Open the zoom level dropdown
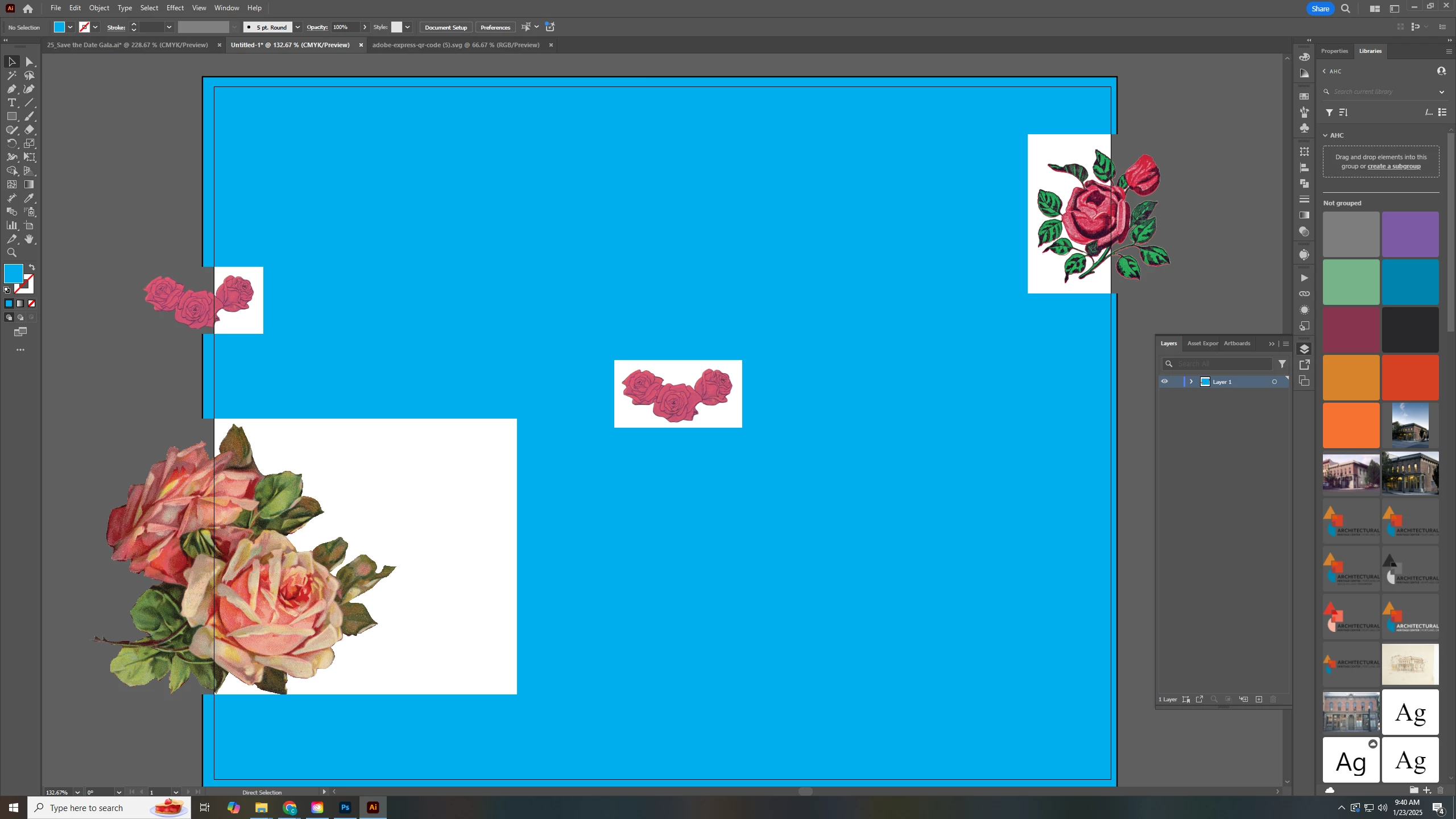Screen dimensions: 1456x819 (x=77, y=792)
